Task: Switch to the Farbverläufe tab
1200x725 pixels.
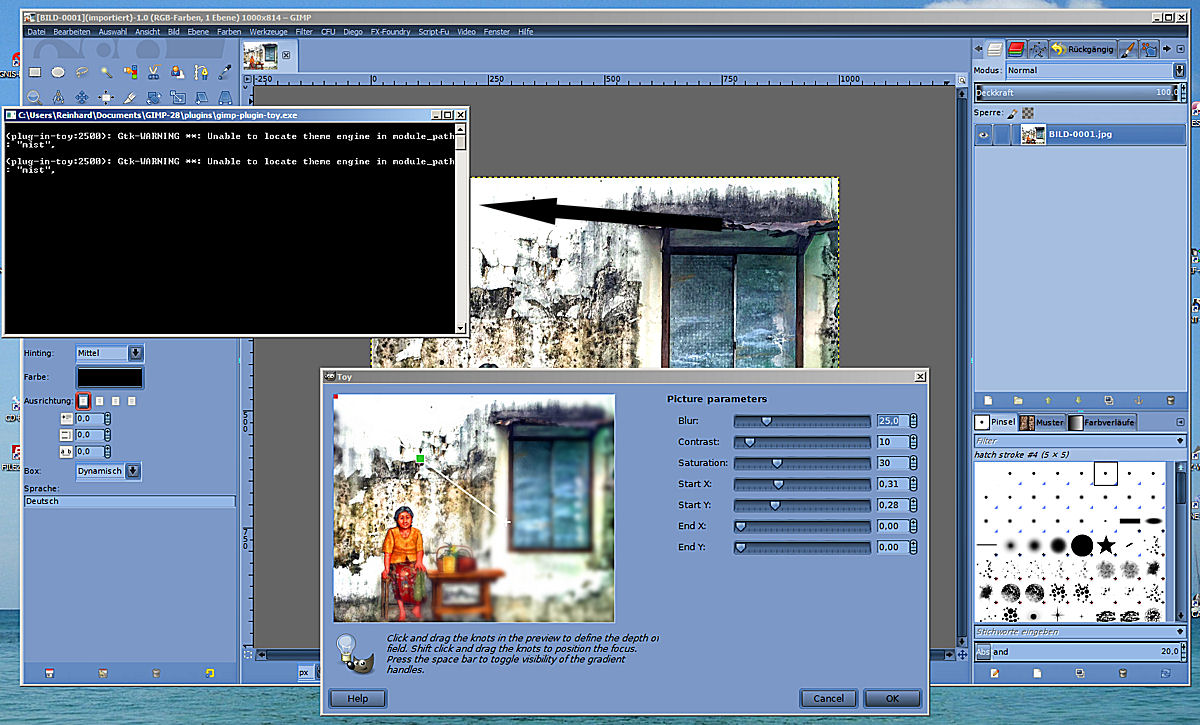Action: point(1102,422)
